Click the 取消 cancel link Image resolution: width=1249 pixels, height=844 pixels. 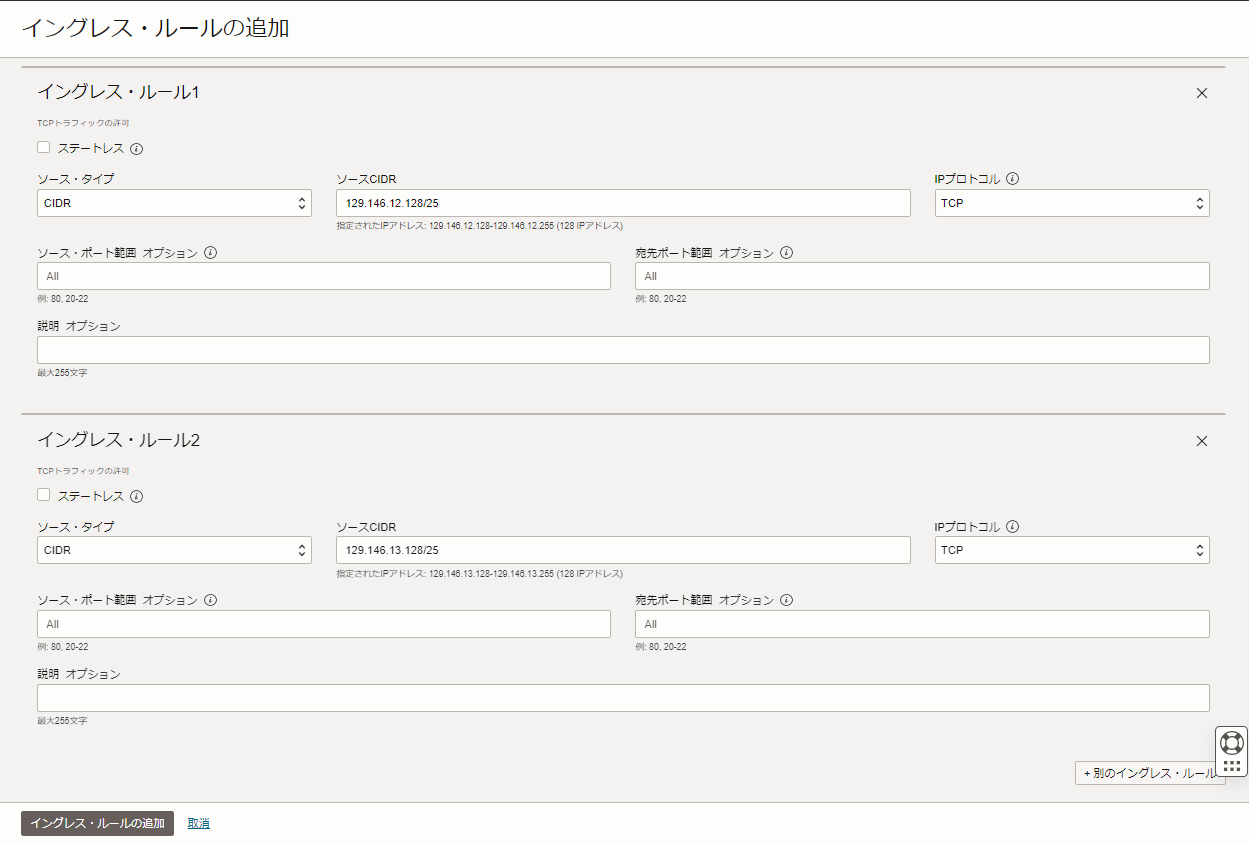198,823
